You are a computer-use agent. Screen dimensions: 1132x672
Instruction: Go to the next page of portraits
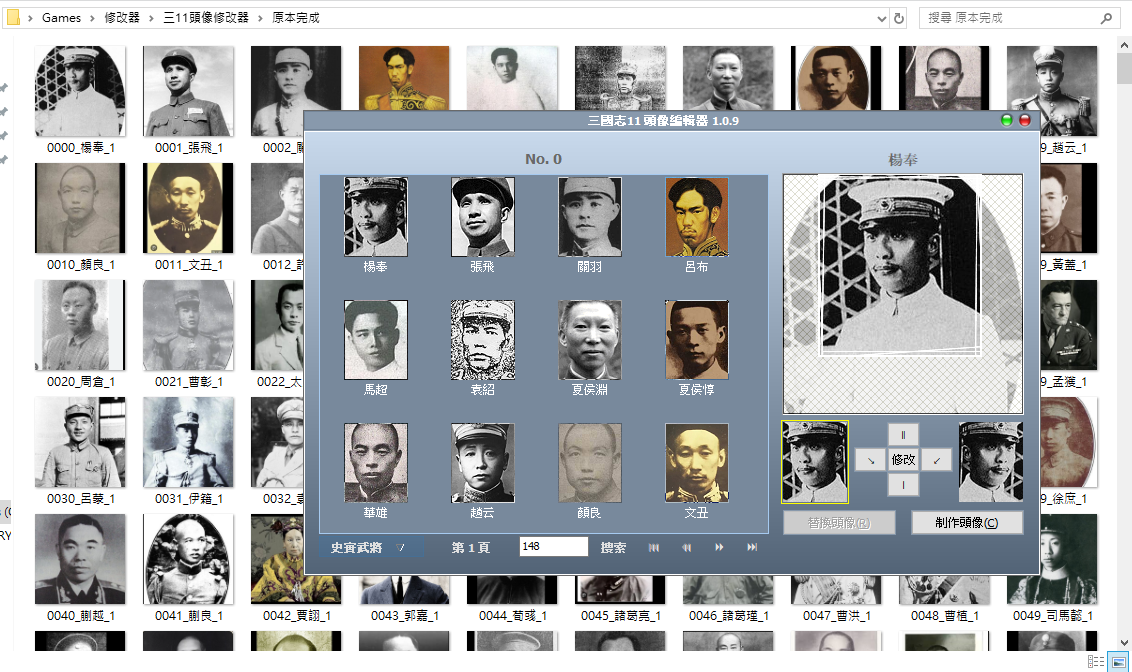(x=719, y=548)
